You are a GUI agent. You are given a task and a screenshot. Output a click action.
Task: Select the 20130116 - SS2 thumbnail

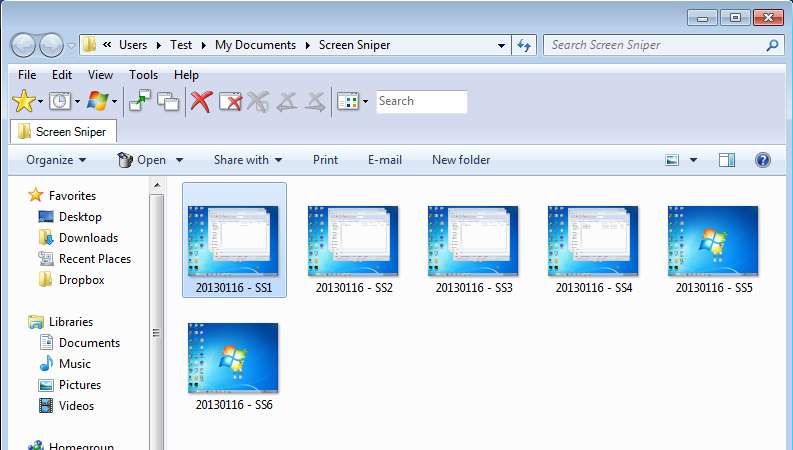click(x=354, y=250)
